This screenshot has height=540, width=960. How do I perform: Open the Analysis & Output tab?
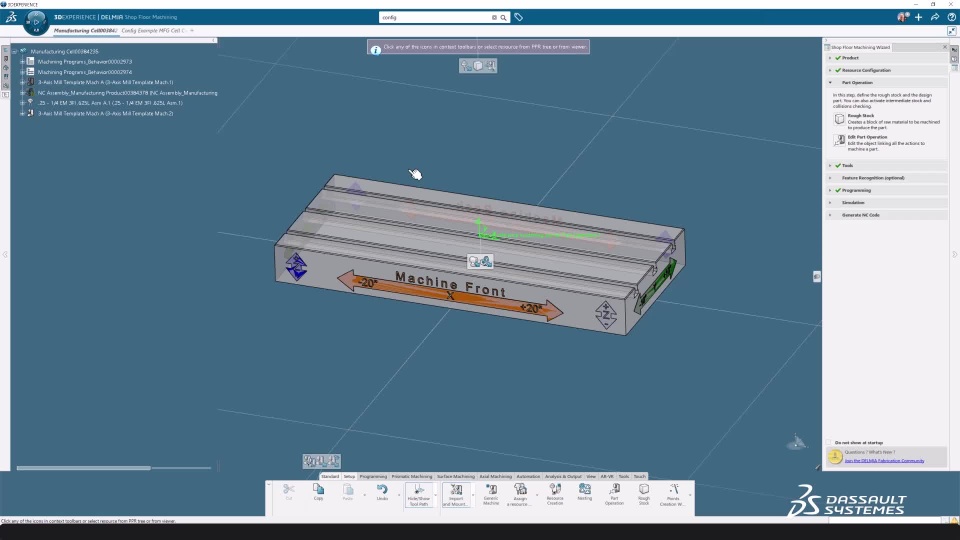[x=563, y=476]
